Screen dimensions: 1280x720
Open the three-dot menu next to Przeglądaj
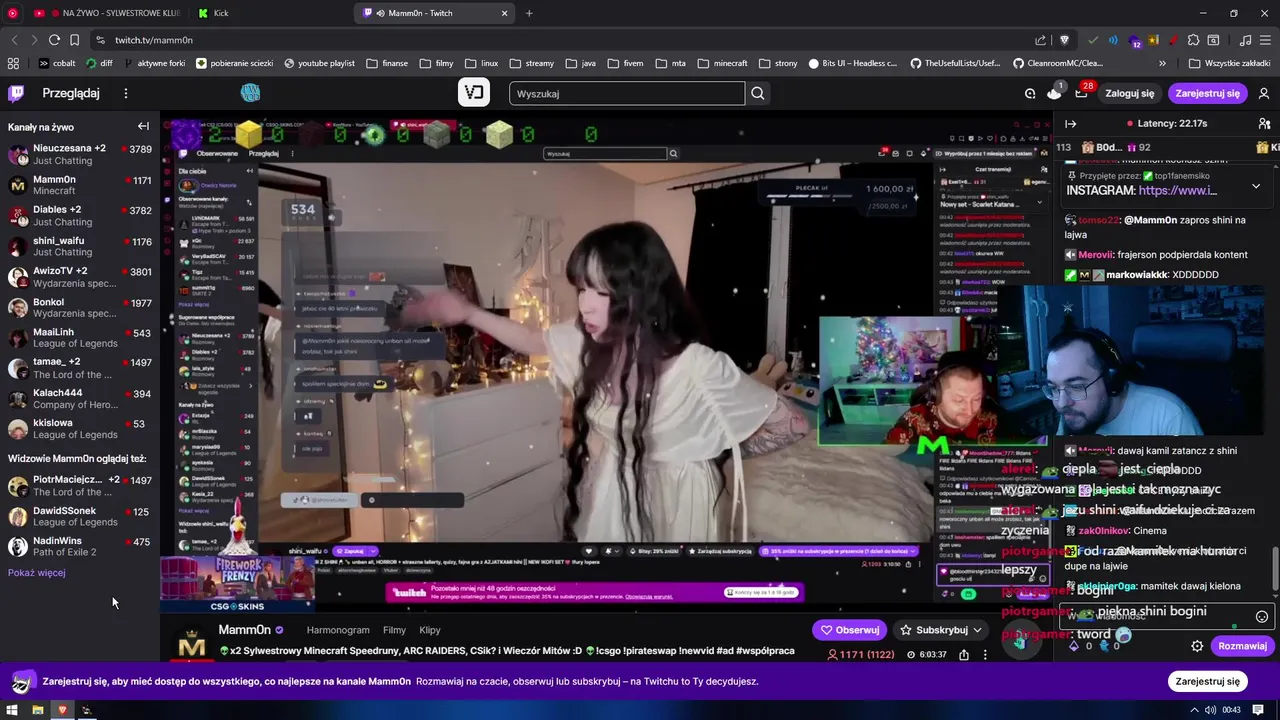[126, 93]
